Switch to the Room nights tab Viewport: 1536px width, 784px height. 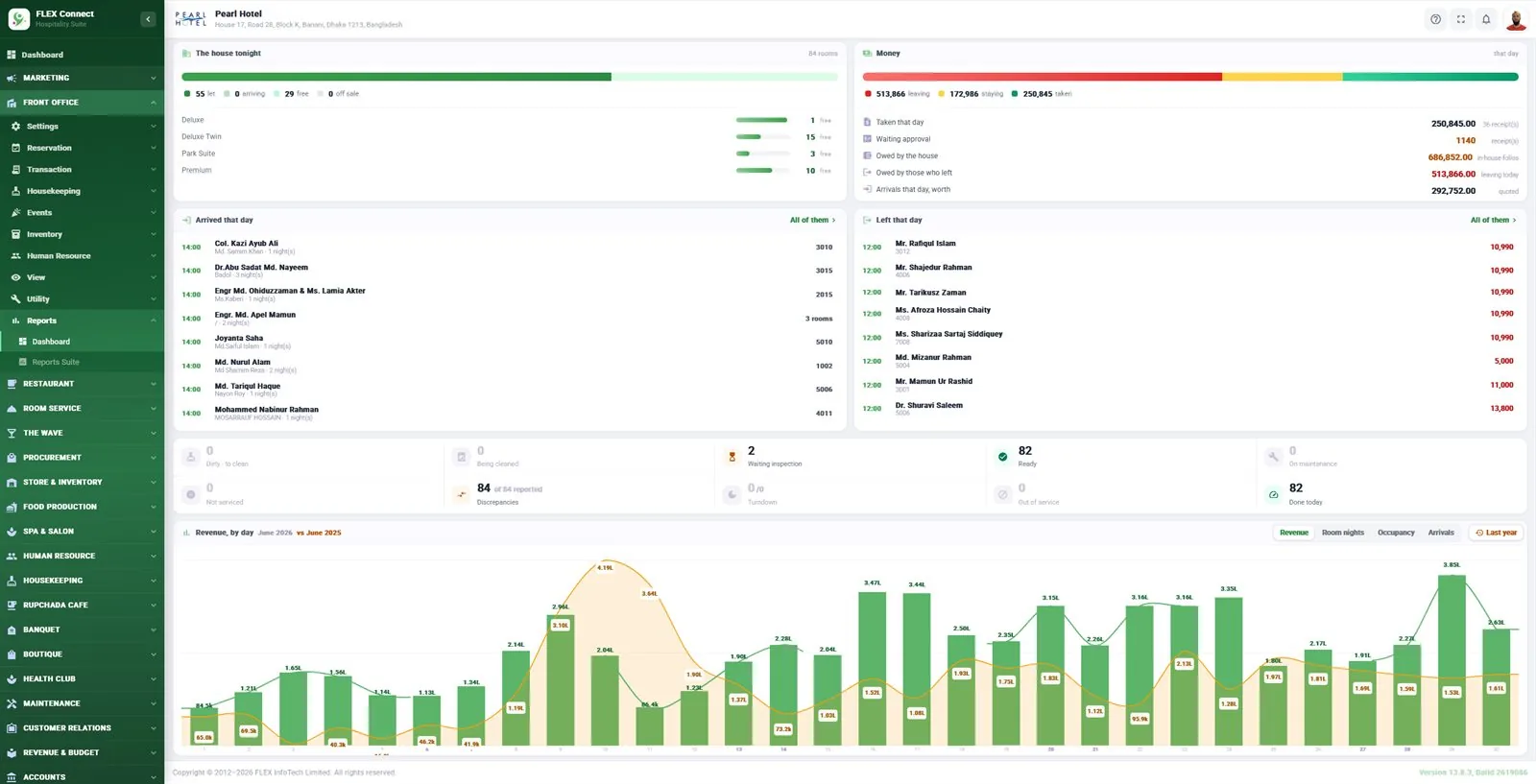click(1343, 533)
